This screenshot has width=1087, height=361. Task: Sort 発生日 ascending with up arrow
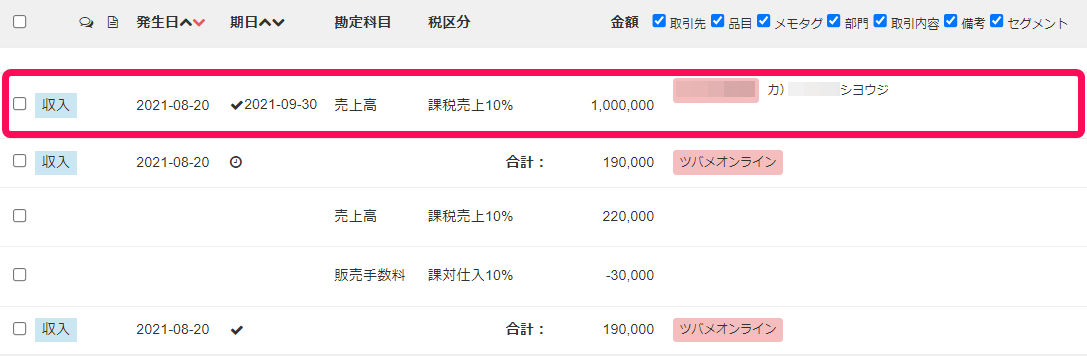186,23
